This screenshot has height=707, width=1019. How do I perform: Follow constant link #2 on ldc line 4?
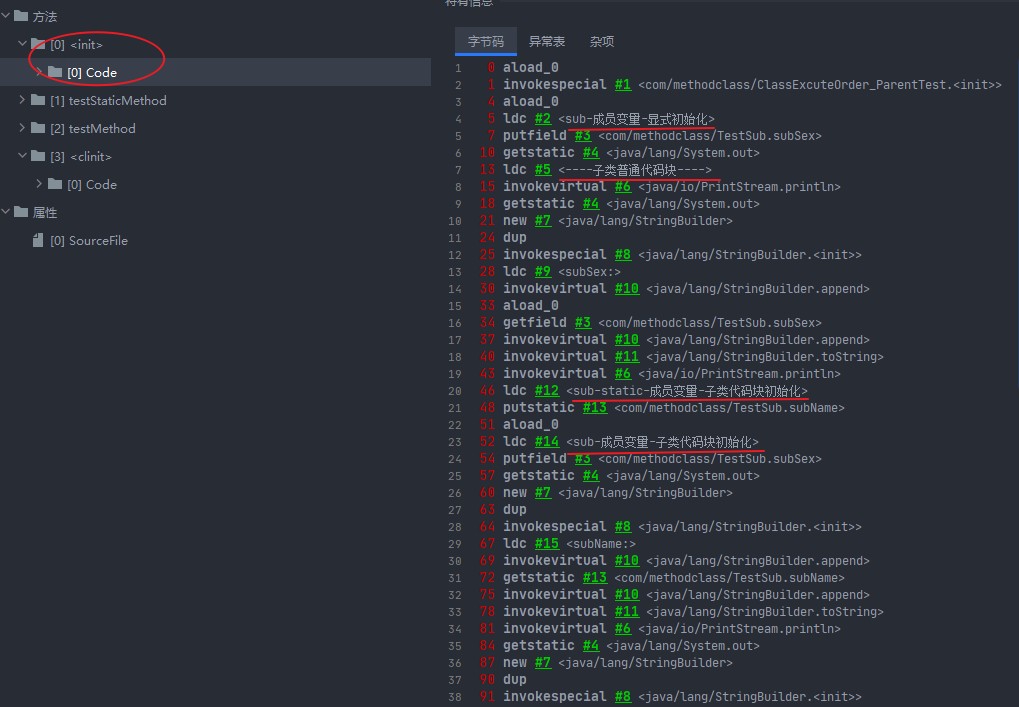click(x=543, y=118)
